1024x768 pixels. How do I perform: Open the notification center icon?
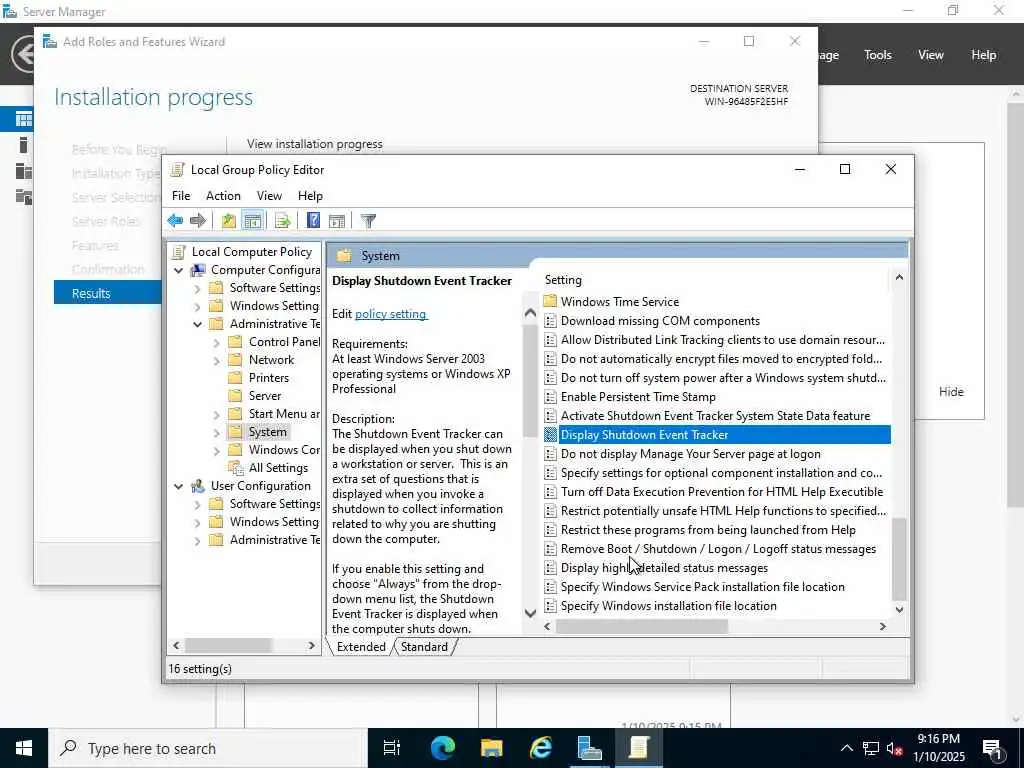(993, 749)
